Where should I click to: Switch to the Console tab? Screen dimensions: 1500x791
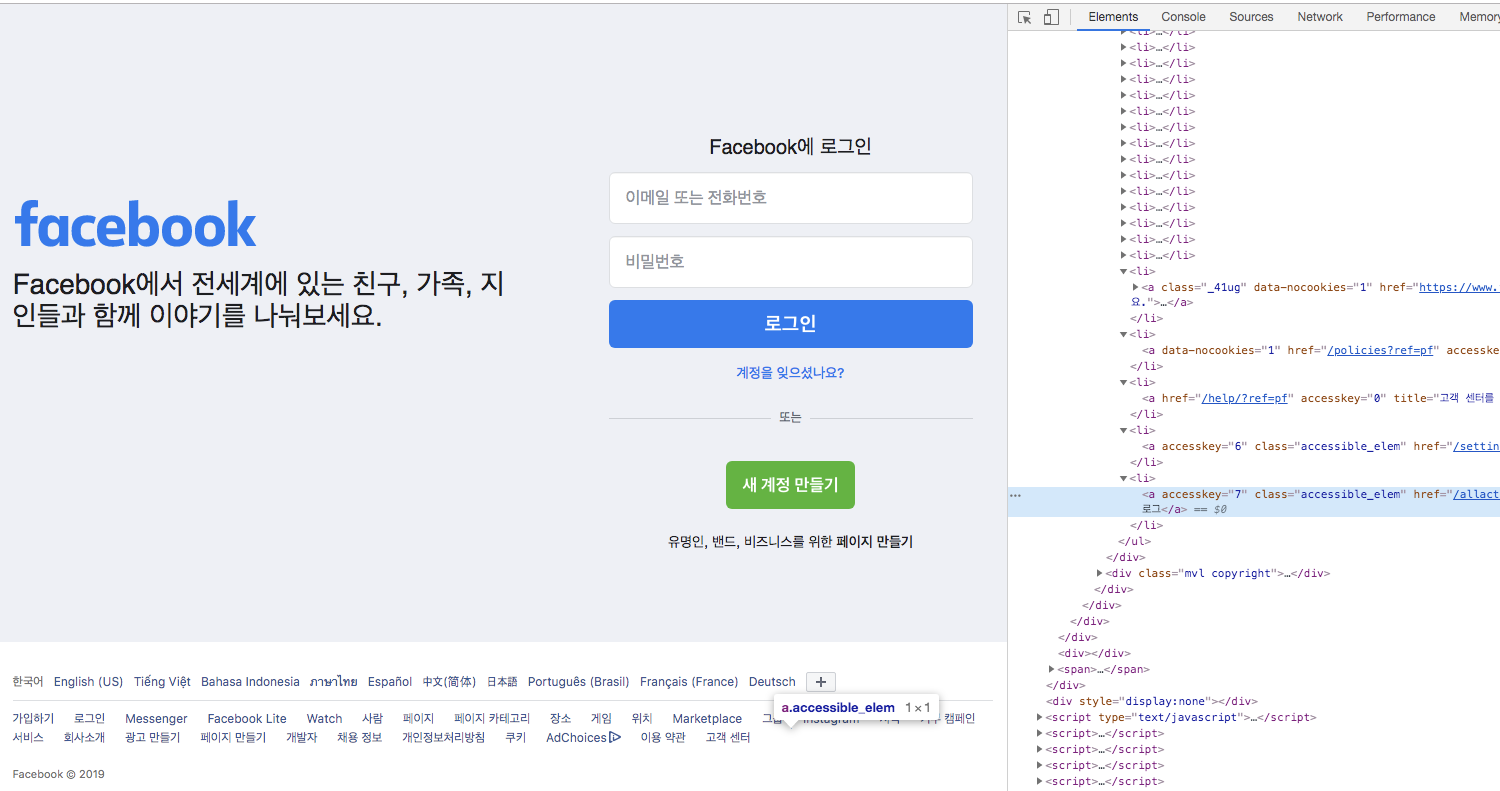coord(1183,17)
